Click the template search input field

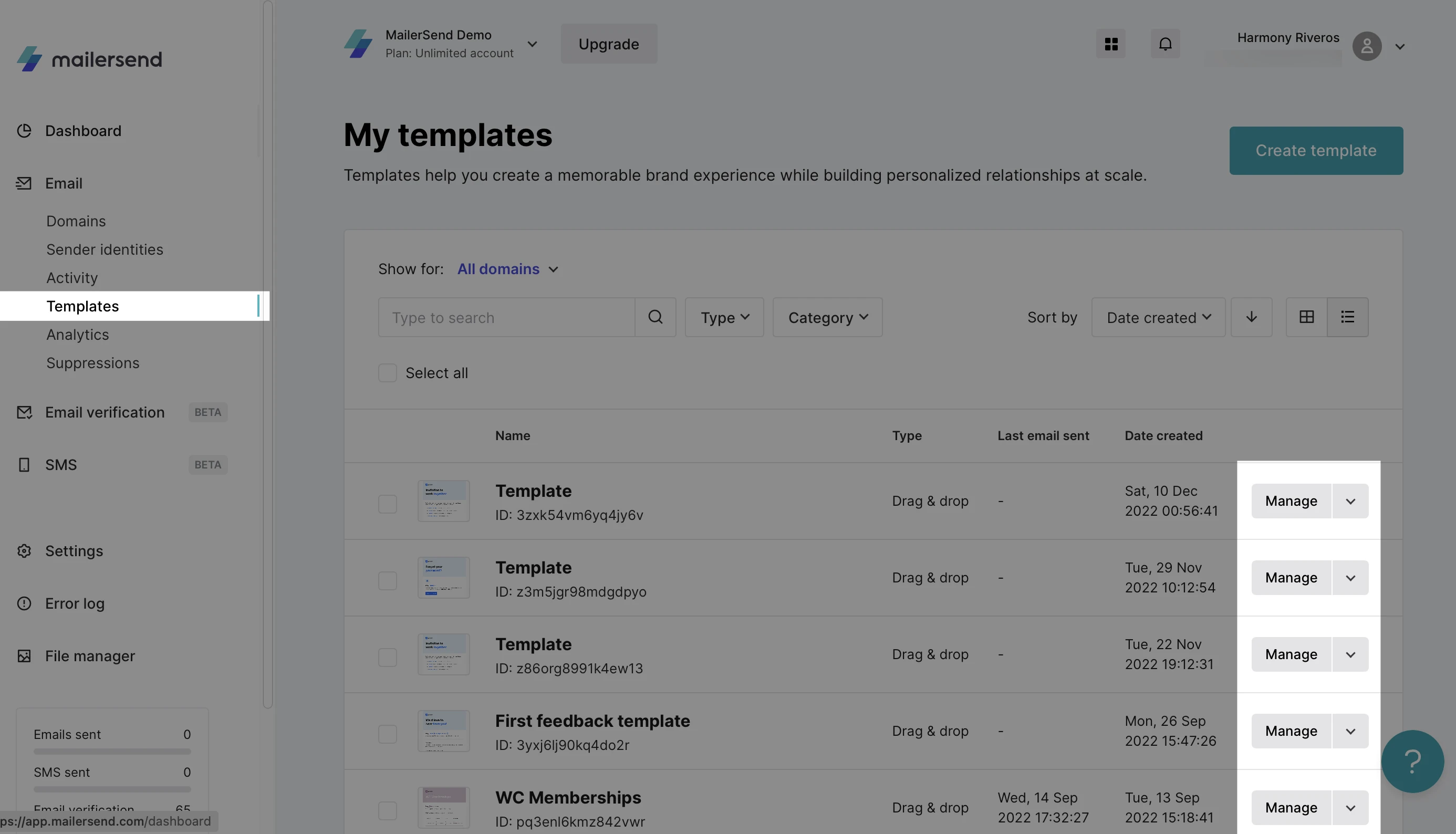pyautogui.click(x=506, y=317)
